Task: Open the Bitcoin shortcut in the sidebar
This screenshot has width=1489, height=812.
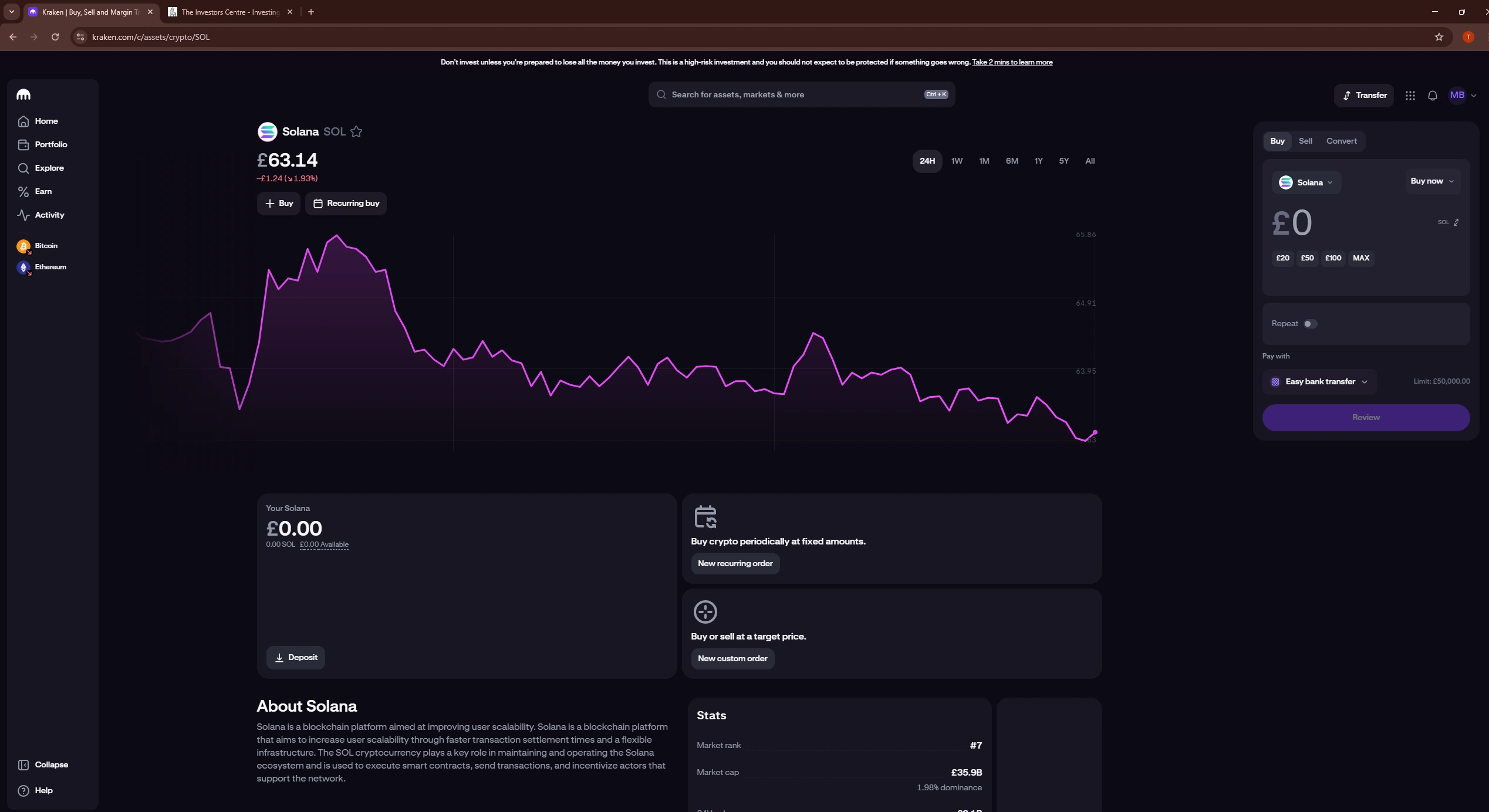Action: tap(38, 246)
